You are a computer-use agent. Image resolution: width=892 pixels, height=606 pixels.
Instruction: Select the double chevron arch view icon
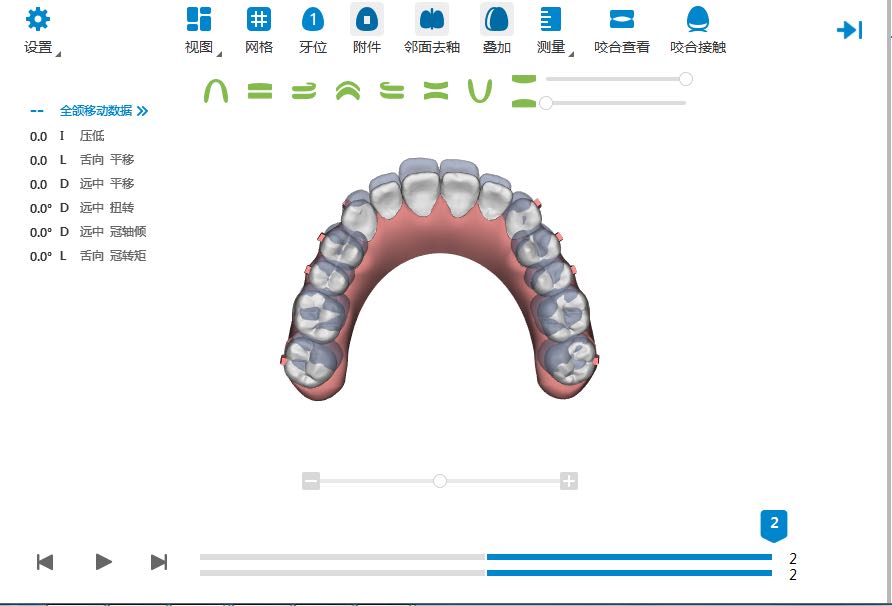(x=348, y=91)
